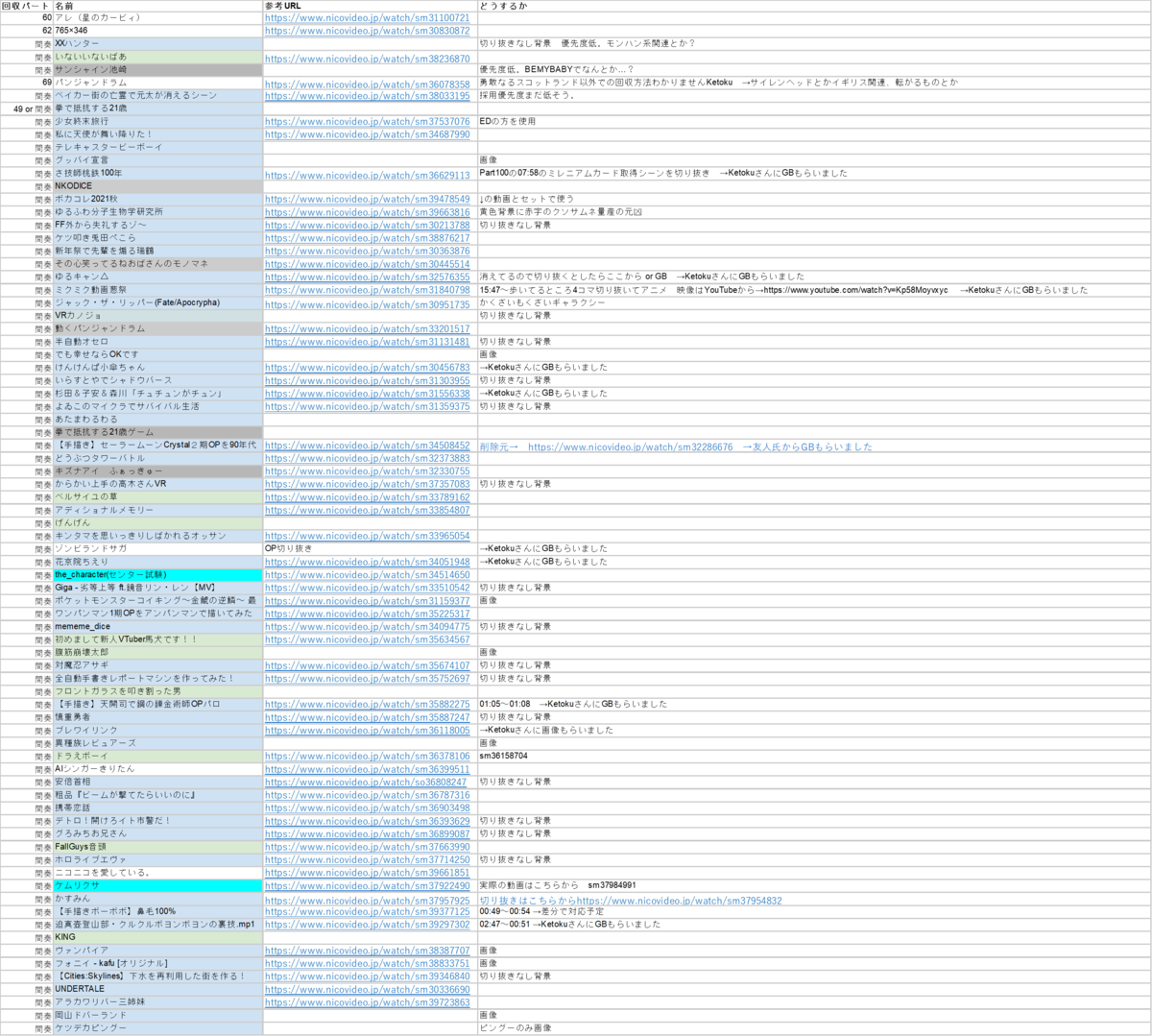Select the OP切り抜き cell
The image size is (1152, 1036).
[370, 549]
